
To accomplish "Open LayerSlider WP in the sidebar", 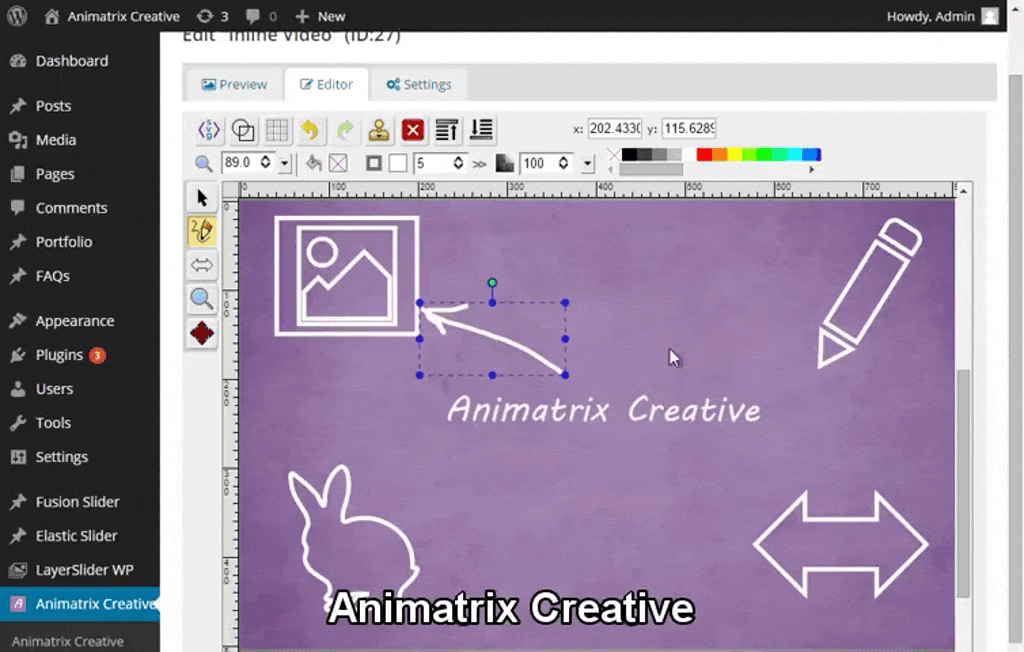I will pos(84,570).
